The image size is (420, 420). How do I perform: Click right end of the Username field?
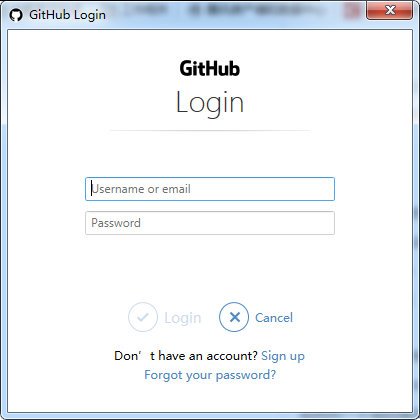[x=327, y=189]
